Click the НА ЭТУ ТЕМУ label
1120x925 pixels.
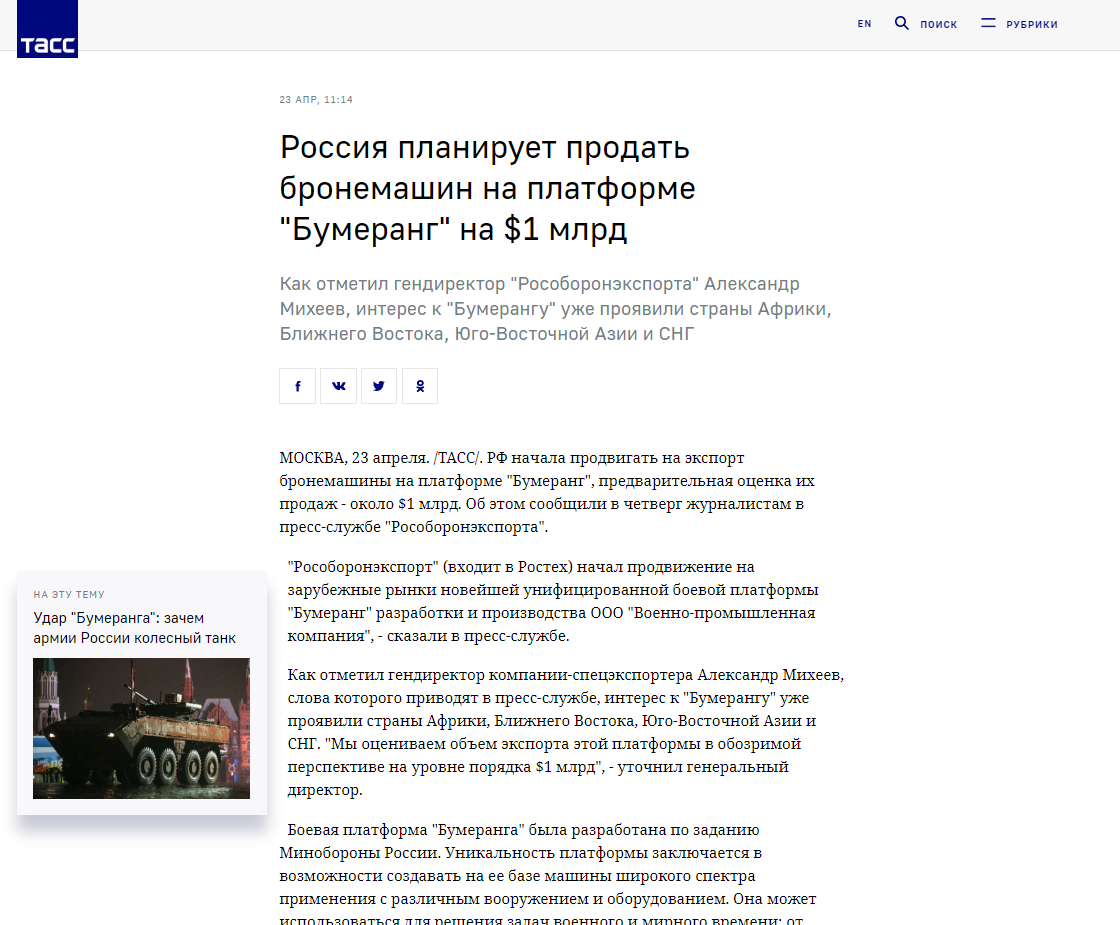(x=69, y=594)
